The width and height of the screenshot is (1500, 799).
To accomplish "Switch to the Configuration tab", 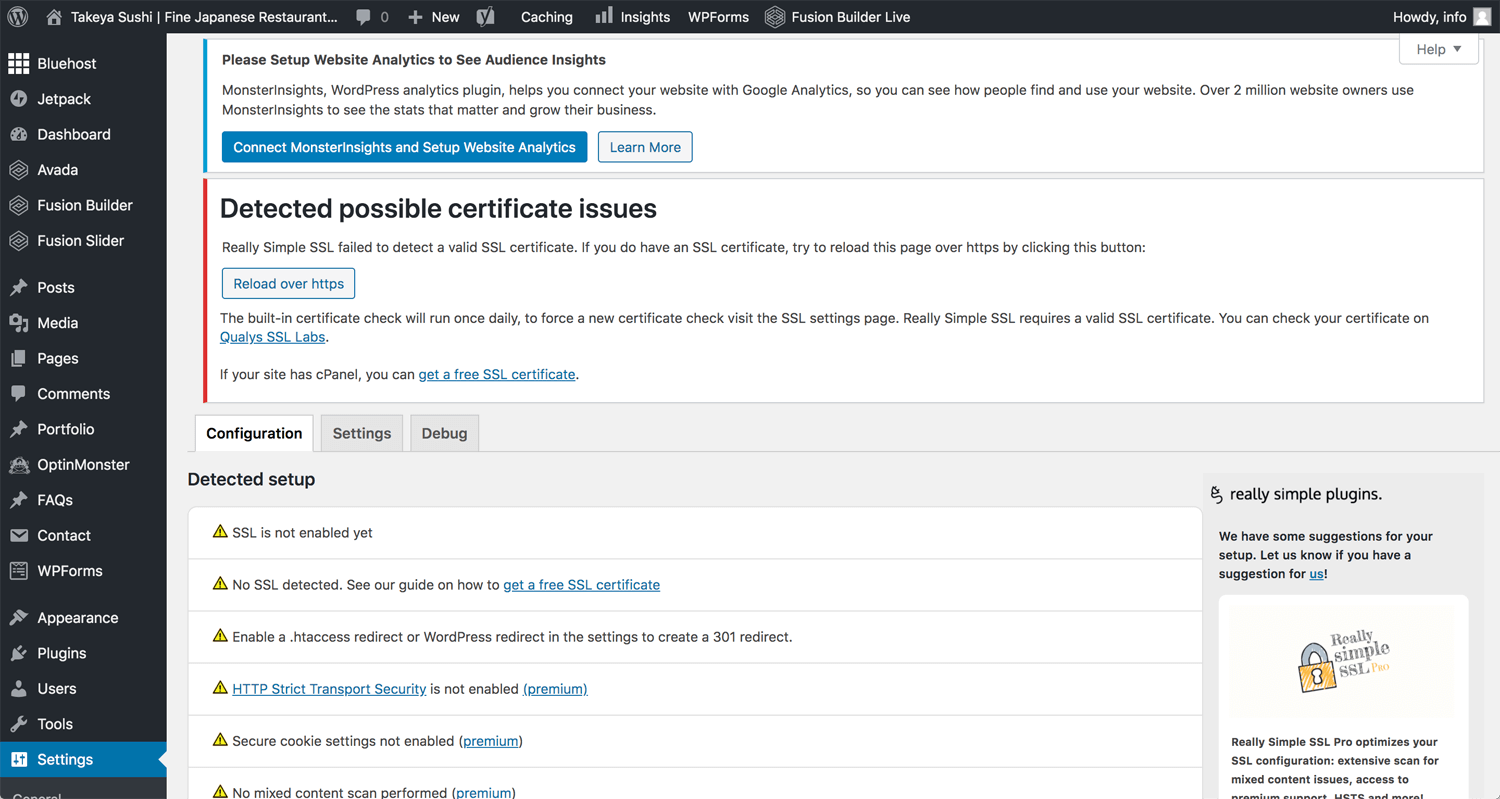I will (254, 433).
